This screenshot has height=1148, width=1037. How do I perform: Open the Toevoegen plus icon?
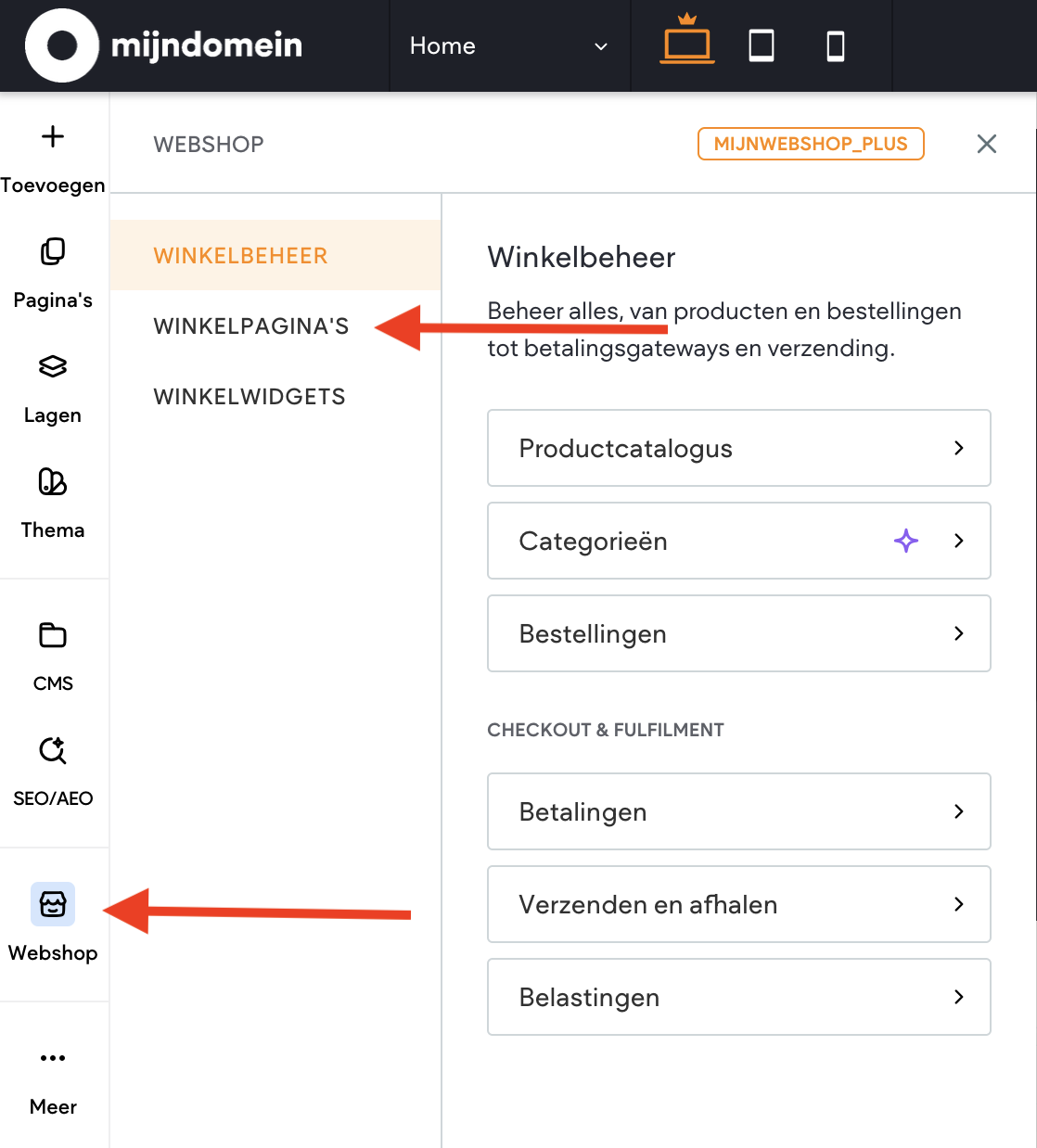tap(53, 137)
